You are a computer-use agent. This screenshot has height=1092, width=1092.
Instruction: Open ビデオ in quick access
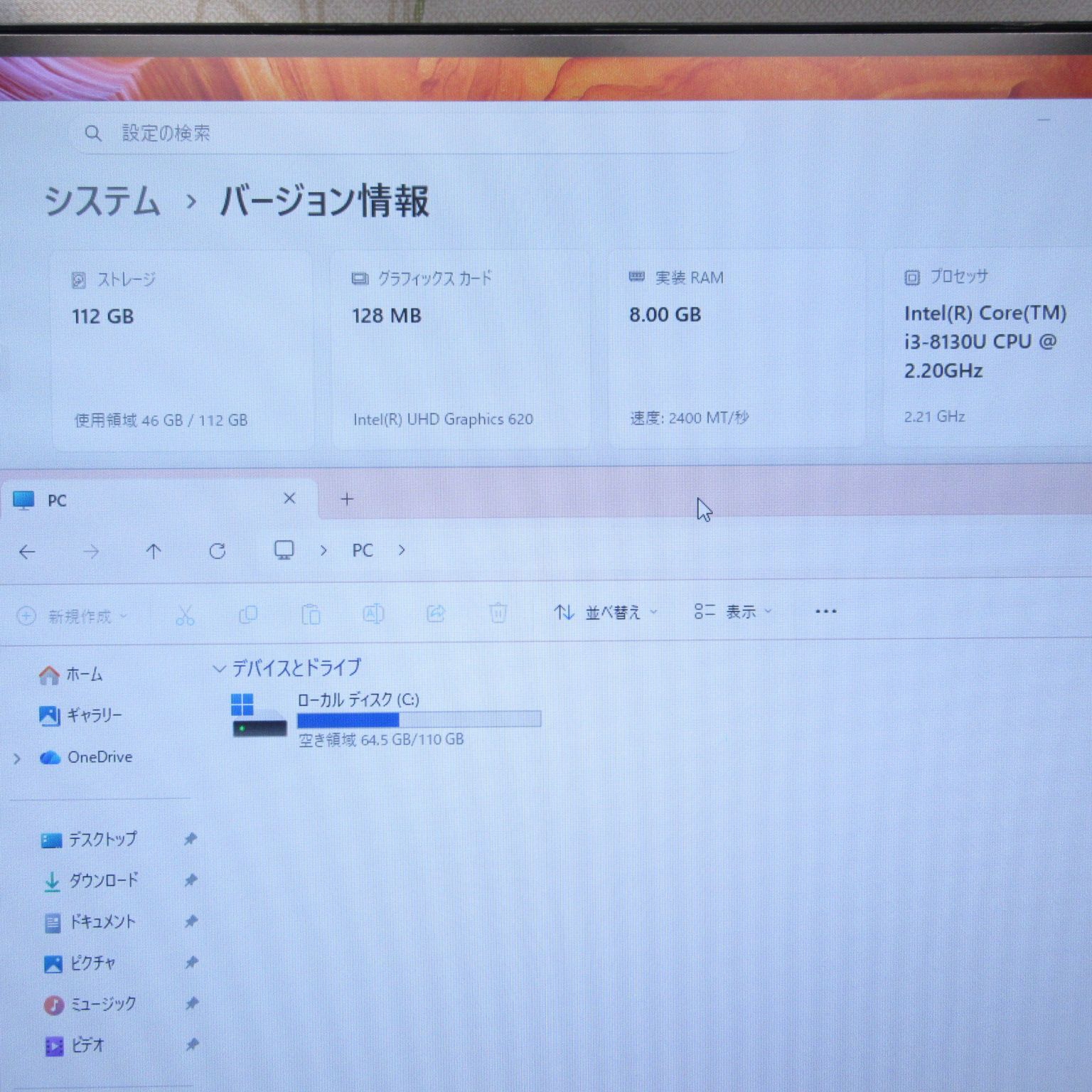pyautogui.click(x=75, y=1046)
